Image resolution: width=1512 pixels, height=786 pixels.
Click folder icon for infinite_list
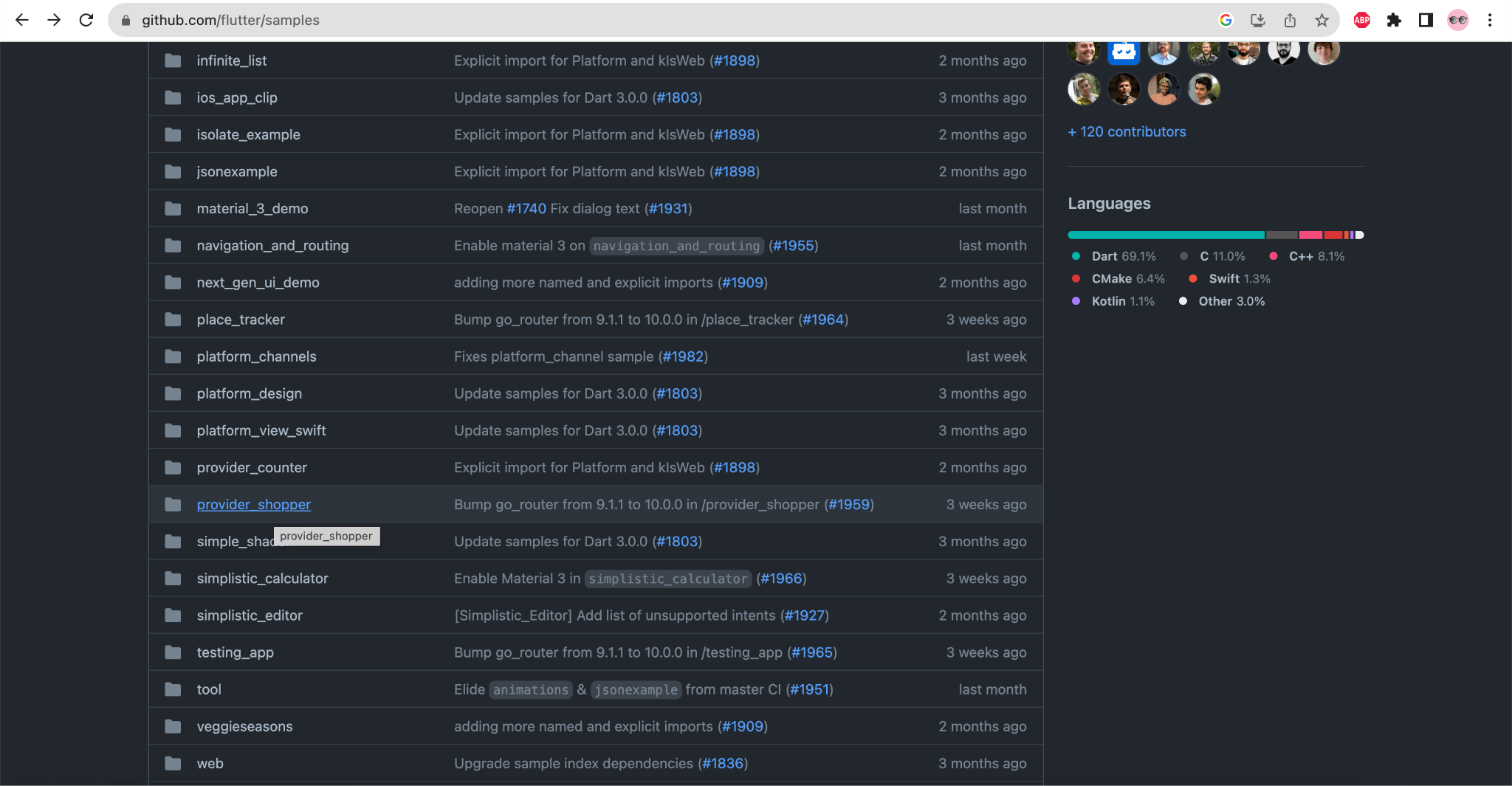point(173,61)
